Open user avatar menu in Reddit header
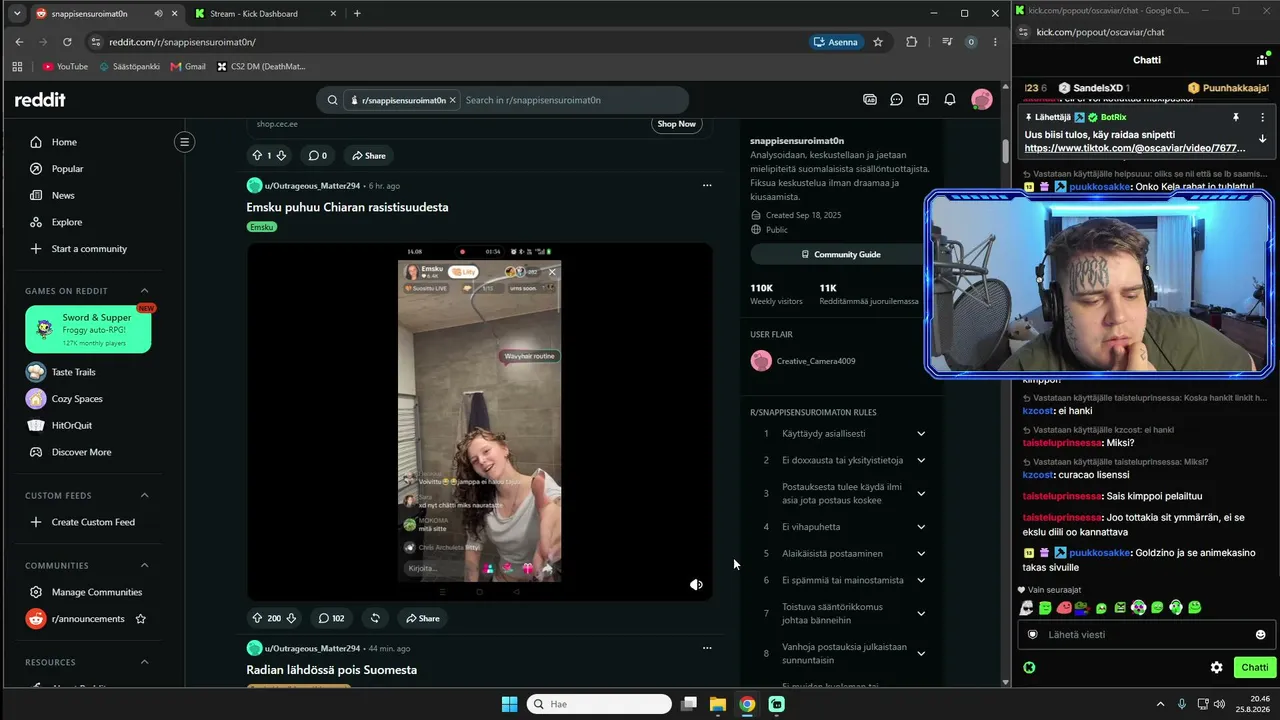 coord(982,100)
